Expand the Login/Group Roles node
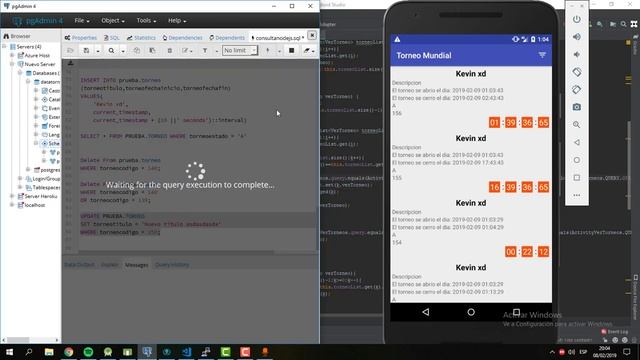 tap(20, 179)
